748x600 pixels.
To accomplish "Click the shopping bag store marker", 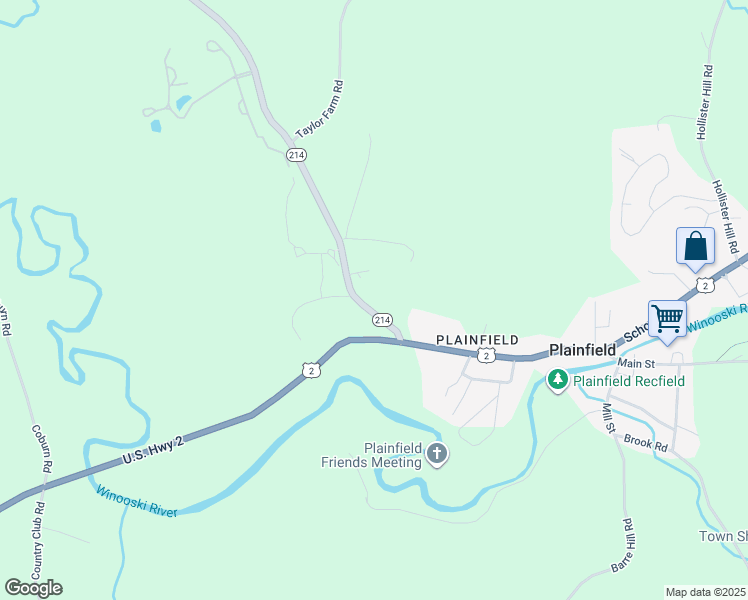I will (x=695, y=248).
